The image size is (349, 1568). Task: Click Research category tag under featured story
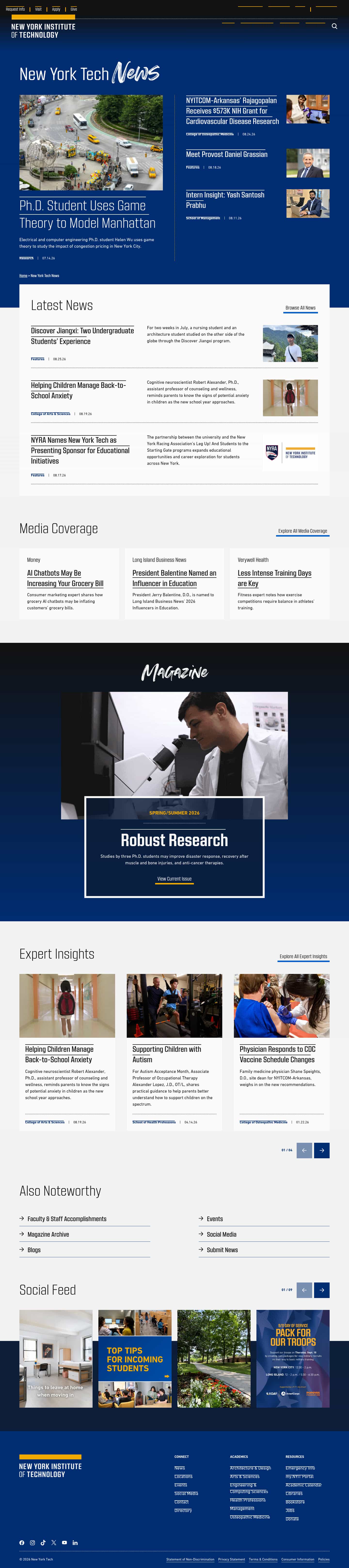point(26,258)
